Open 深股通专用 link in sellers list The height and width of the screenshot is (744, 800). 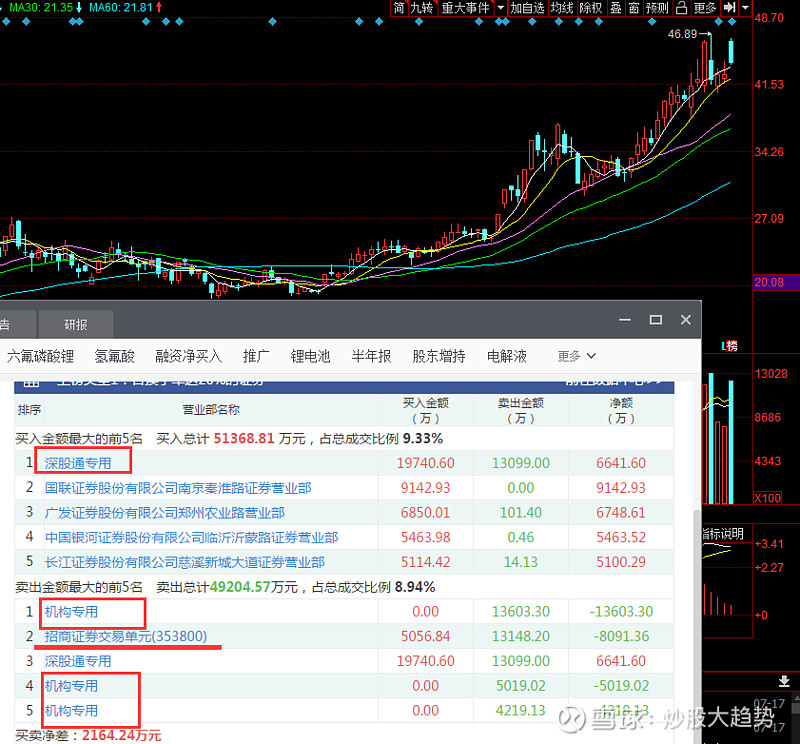point(78,661)
